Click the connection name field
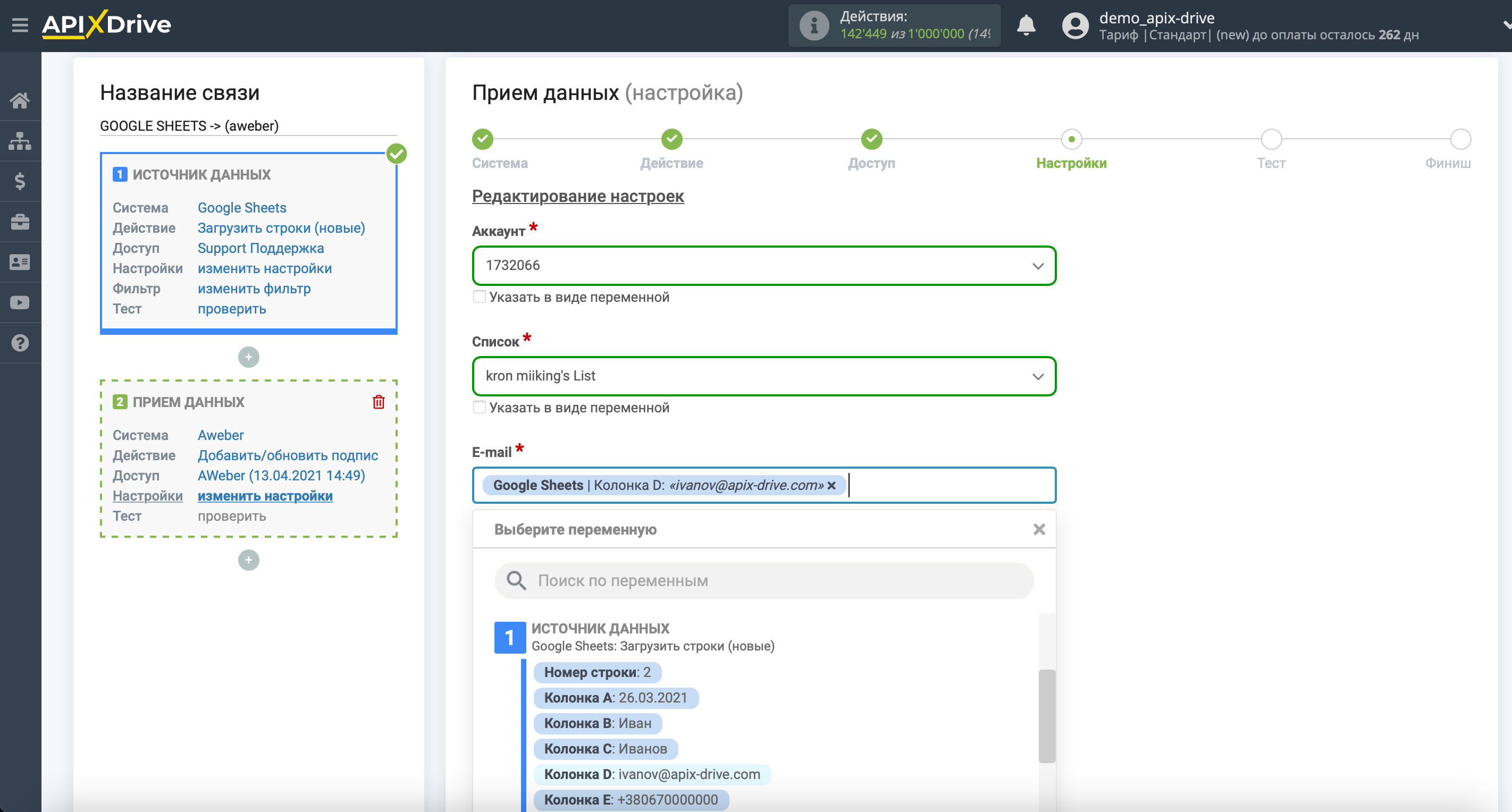The width and height of the screenshot is (1512, 812). (248, 125)
